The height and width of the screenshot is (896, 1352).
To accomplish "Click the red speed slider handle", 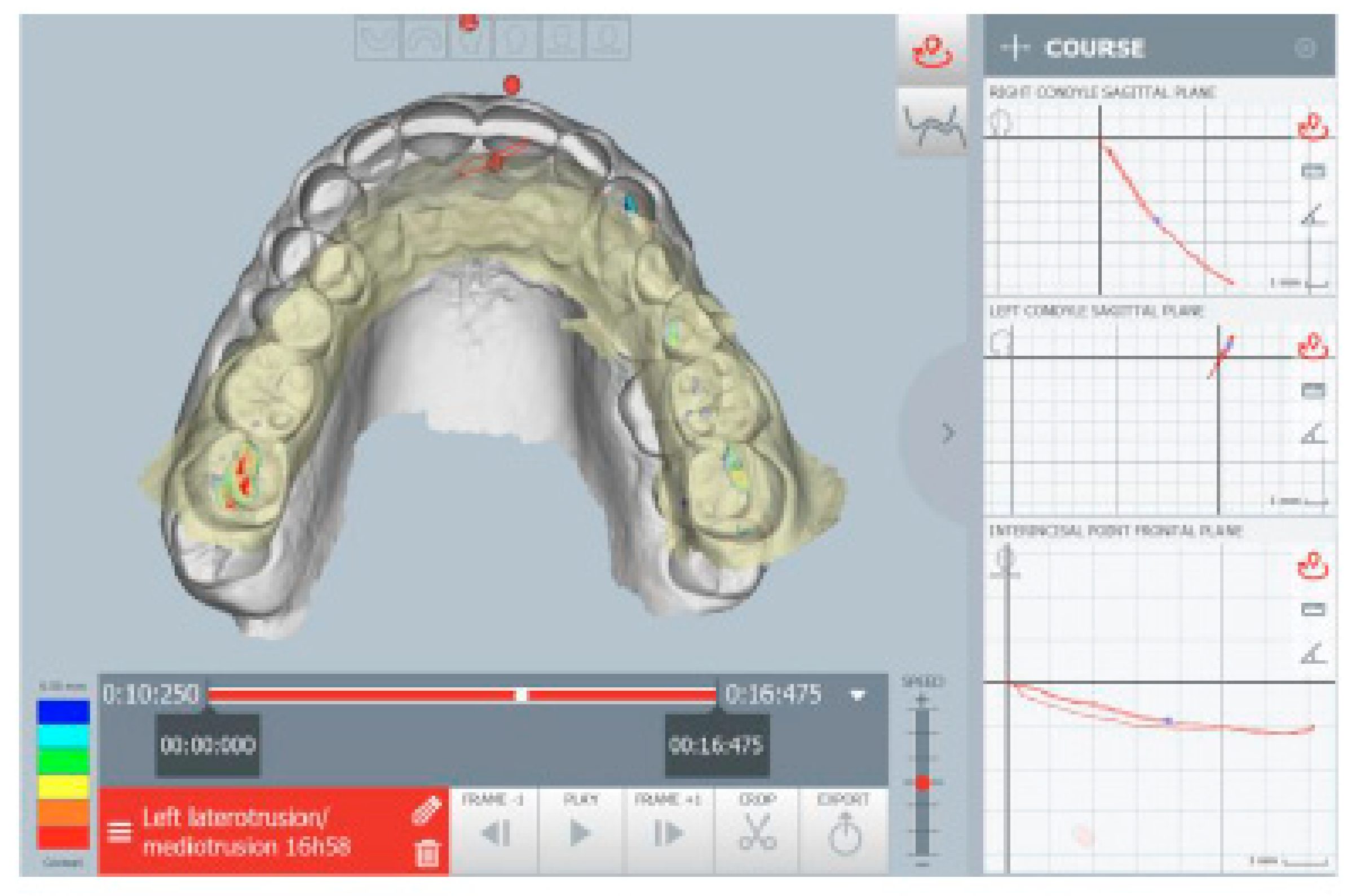I will point(923,782).
